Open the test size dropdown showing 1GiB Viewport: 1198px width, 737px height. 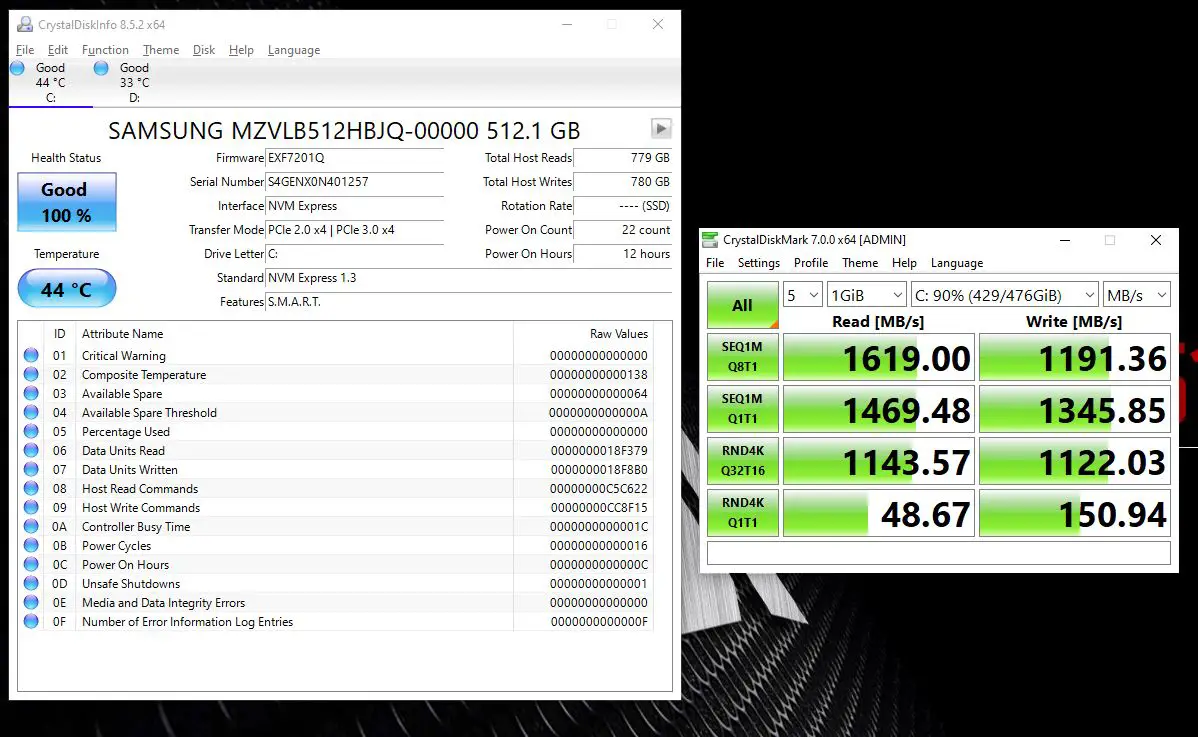(x=867, y=295)
